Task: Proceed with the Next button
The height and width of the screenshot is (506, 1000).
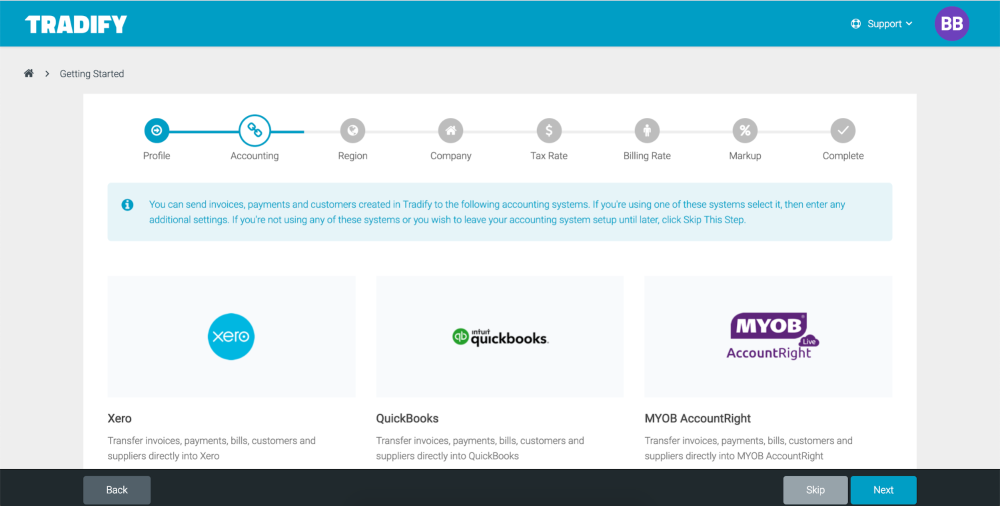Action: tap(883, 490)
